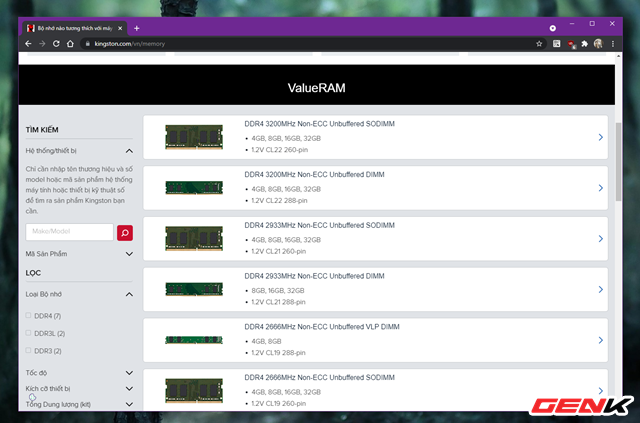
Task: Open DDR4 3200MHz Non-ECC Unbuffered SODIMM product
Action: click(376, 137)
